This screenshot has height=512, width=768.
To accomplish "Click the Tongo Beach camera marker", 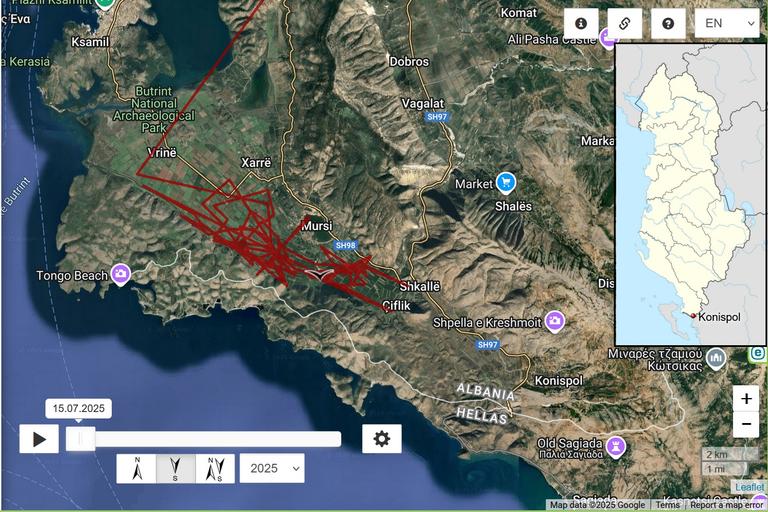I will click(120, 274).
